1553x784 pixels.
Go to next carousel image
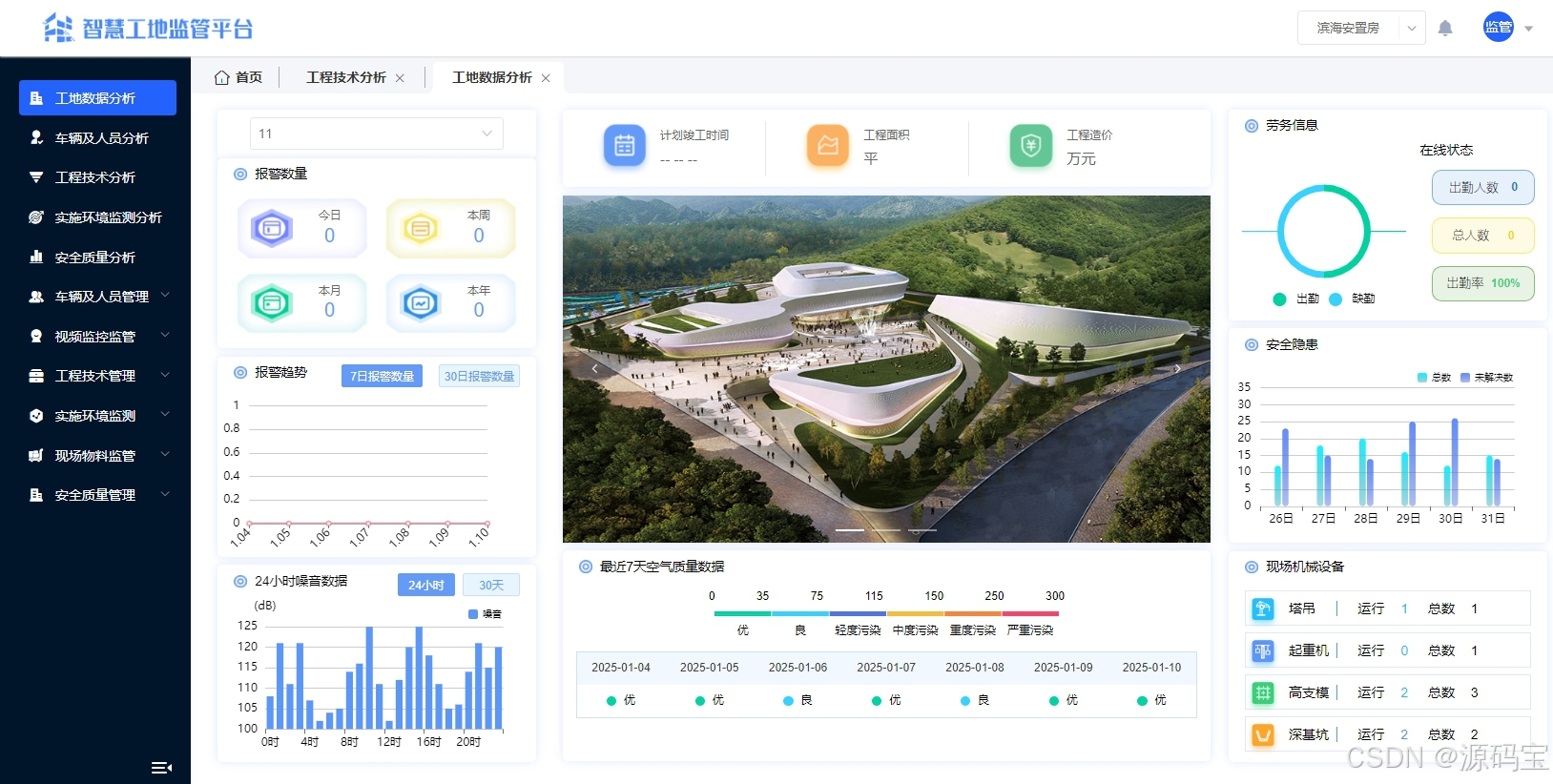click(1178, 368)
